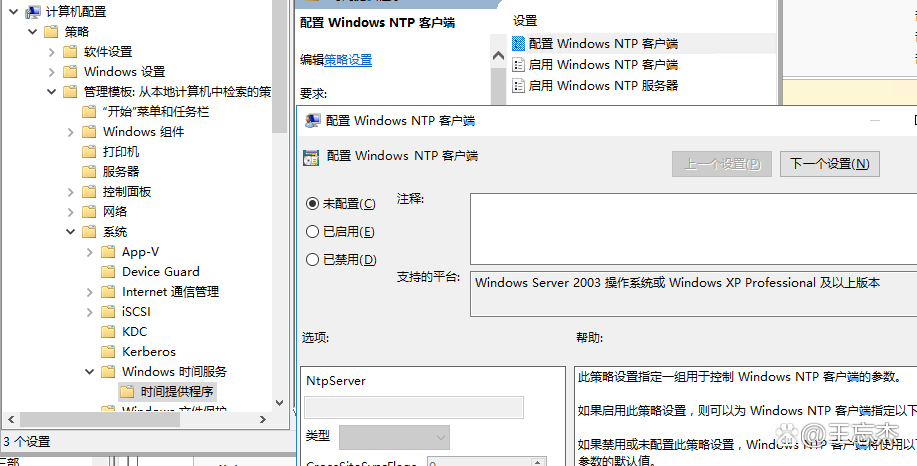Click the 网络 folder icon
The height and width of the screenshot is (466, 917).
tap(89, 211)
